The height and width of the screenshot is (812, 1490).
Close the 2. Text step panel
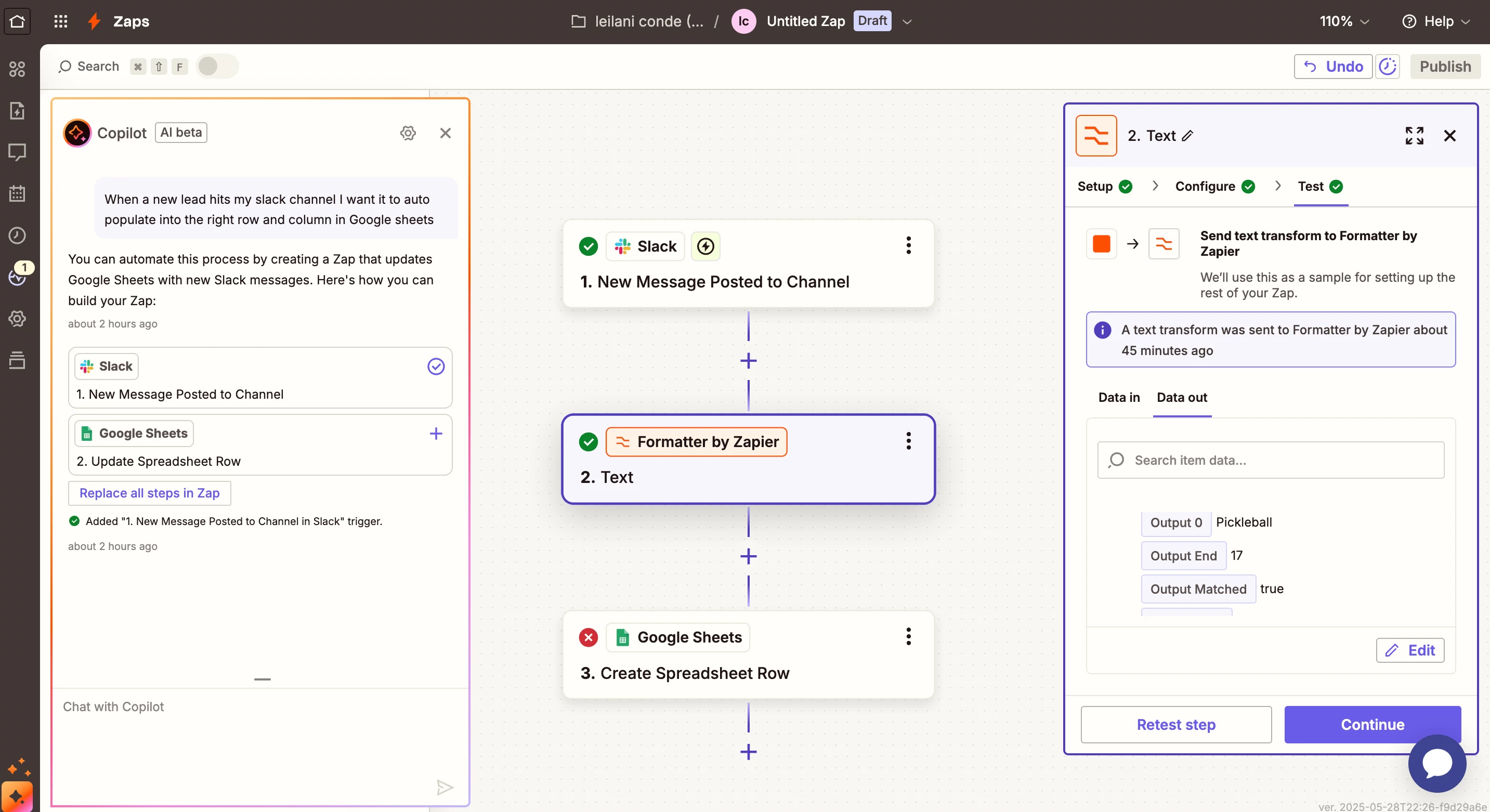pyautogui.click(x=1449, y=136)
